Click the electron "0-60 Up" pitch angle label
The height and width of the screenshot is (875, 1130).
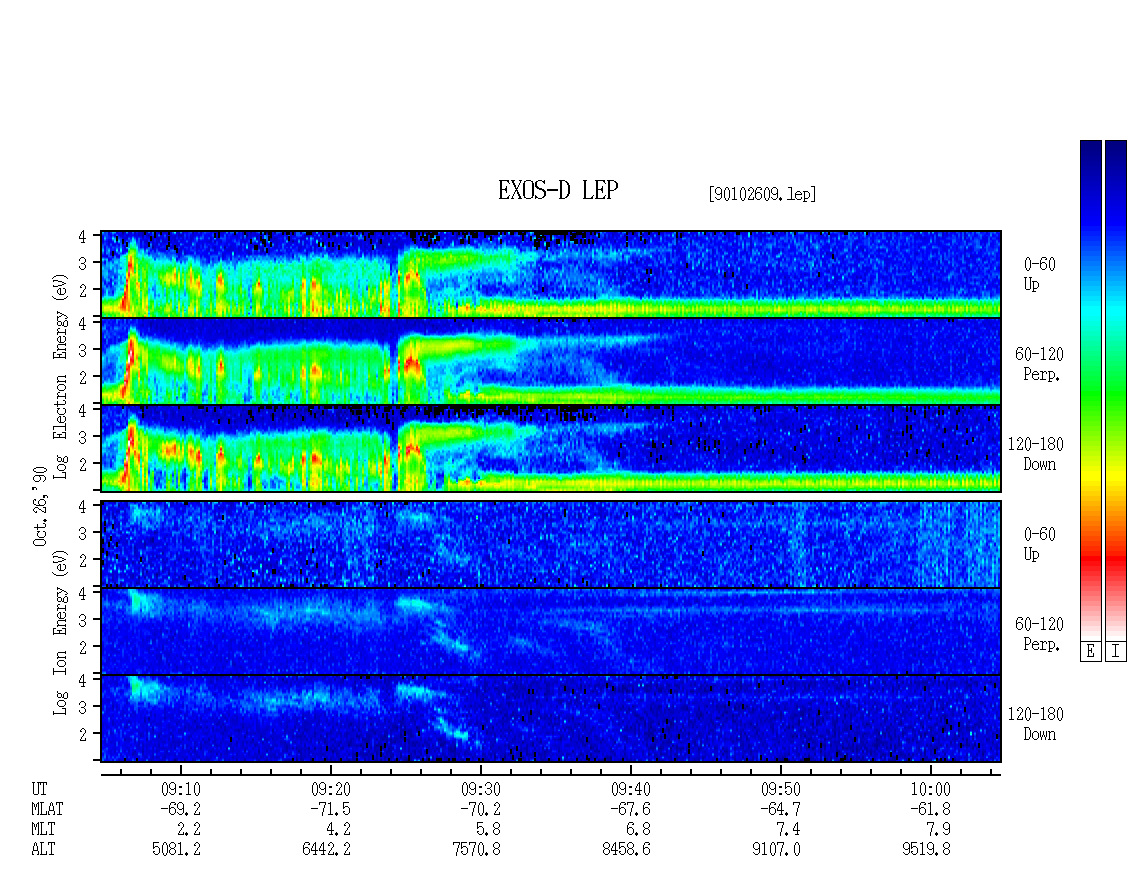point(1039,274)
